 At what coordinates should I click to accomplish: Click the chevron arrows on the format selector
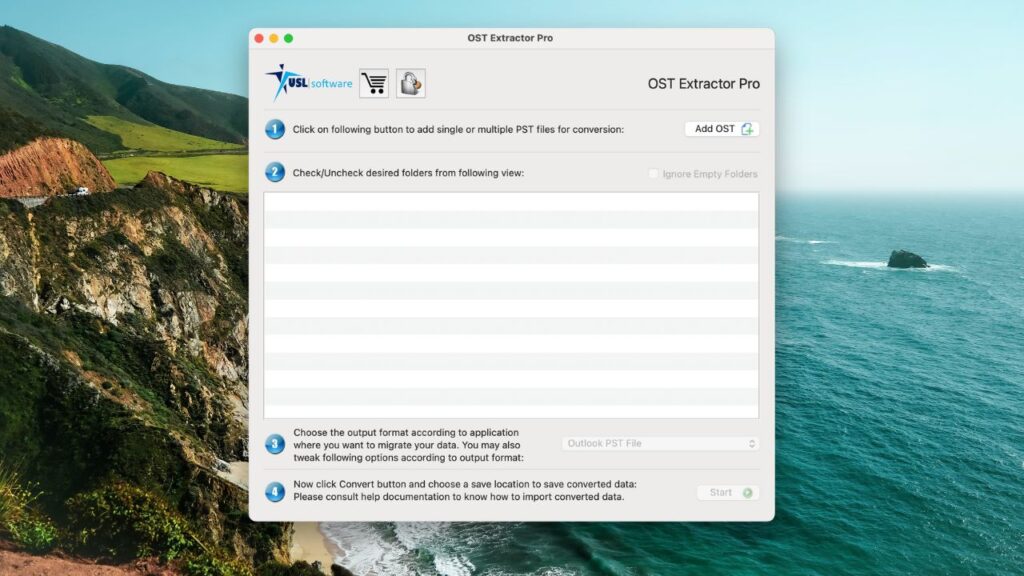pyautogui.click(x=751, y=443)
